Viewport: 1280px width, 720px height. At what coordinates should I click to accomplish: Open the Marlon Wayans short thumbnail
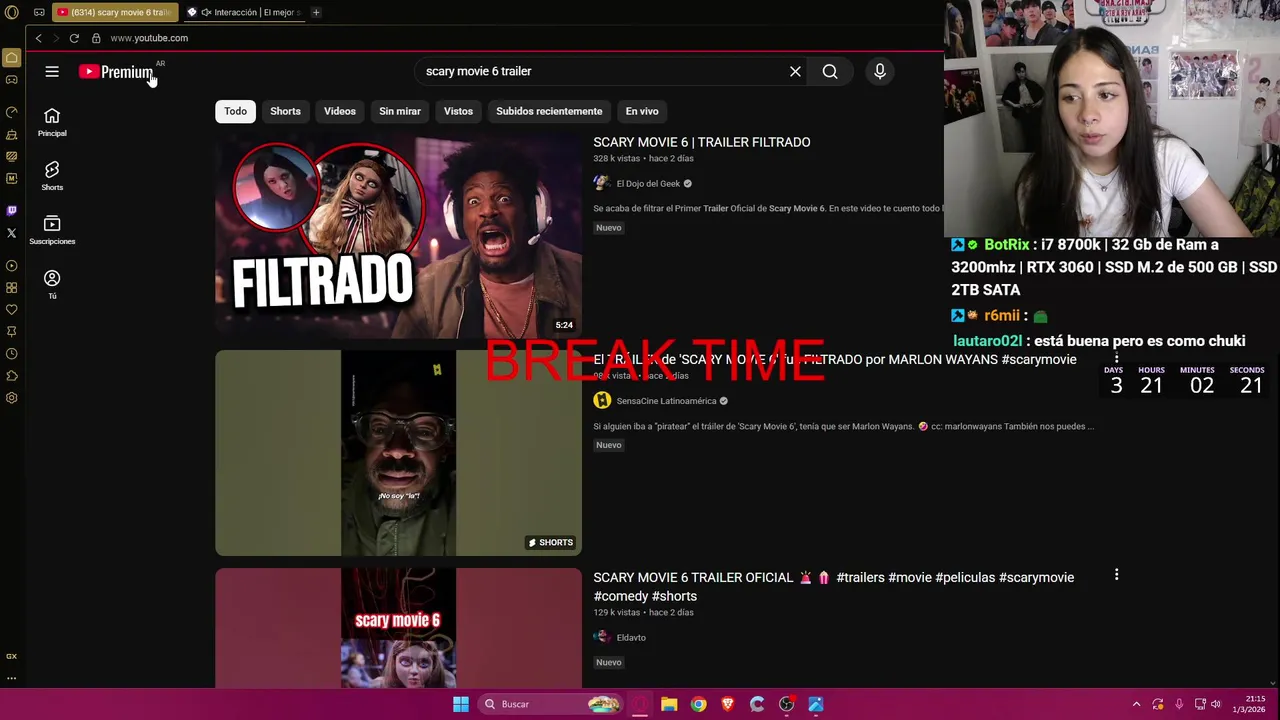(398, 452)
